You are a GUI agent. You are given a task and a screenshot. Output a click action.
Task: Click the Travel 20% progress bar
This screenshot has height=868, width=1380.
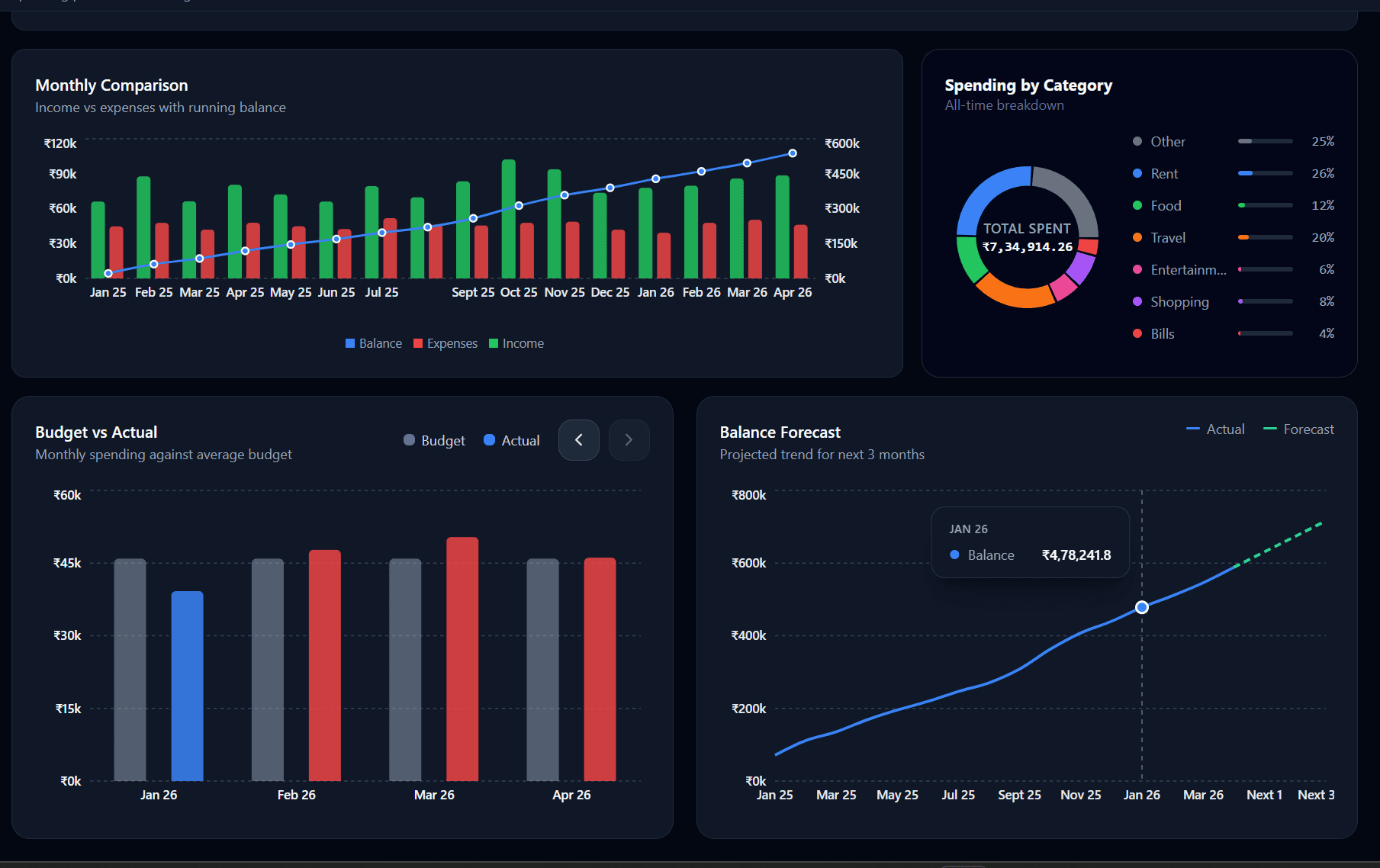1265,237
